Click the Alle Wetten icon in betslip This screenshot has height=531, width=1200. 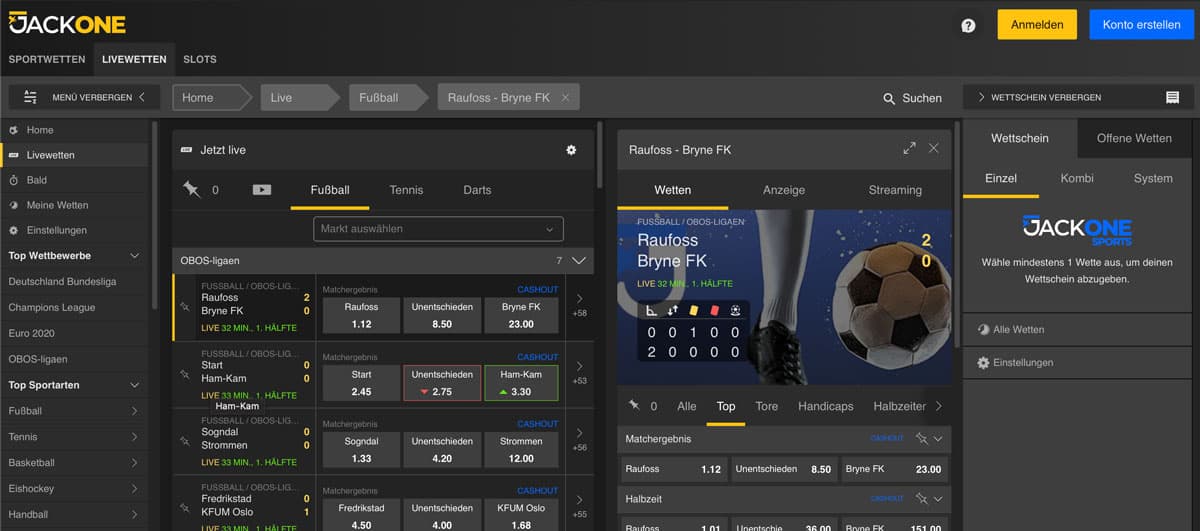(984, 329)
